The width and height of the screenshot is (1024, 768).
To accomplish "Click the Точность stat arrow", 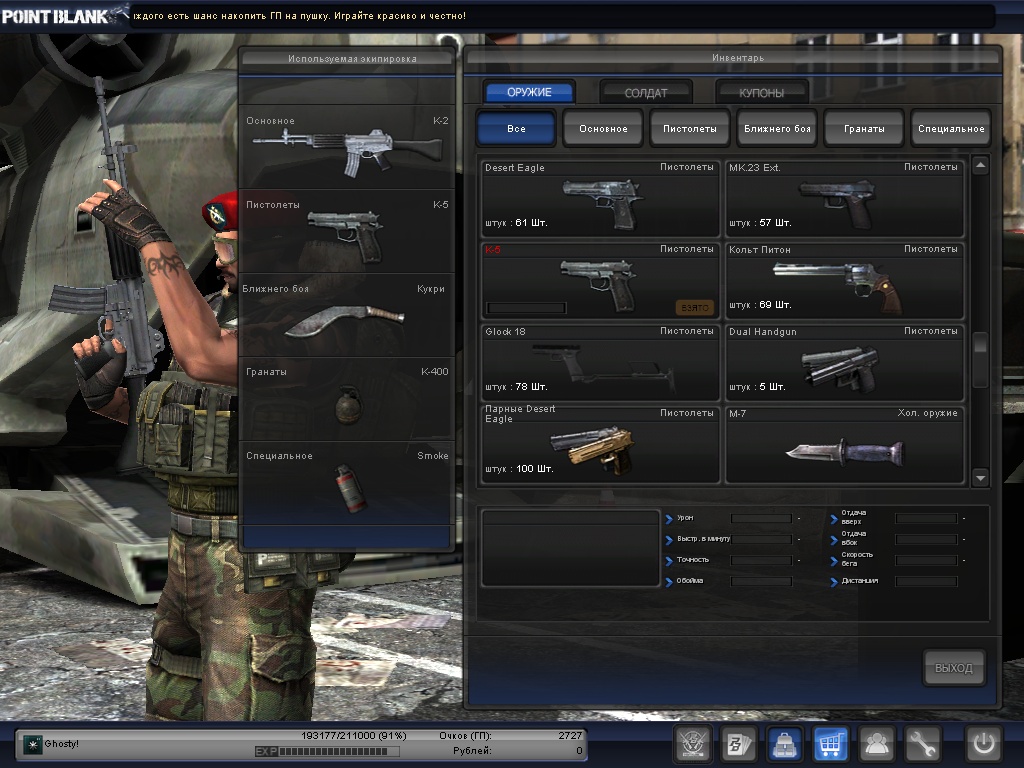I will pyautogui.click(x=669, y=560).
